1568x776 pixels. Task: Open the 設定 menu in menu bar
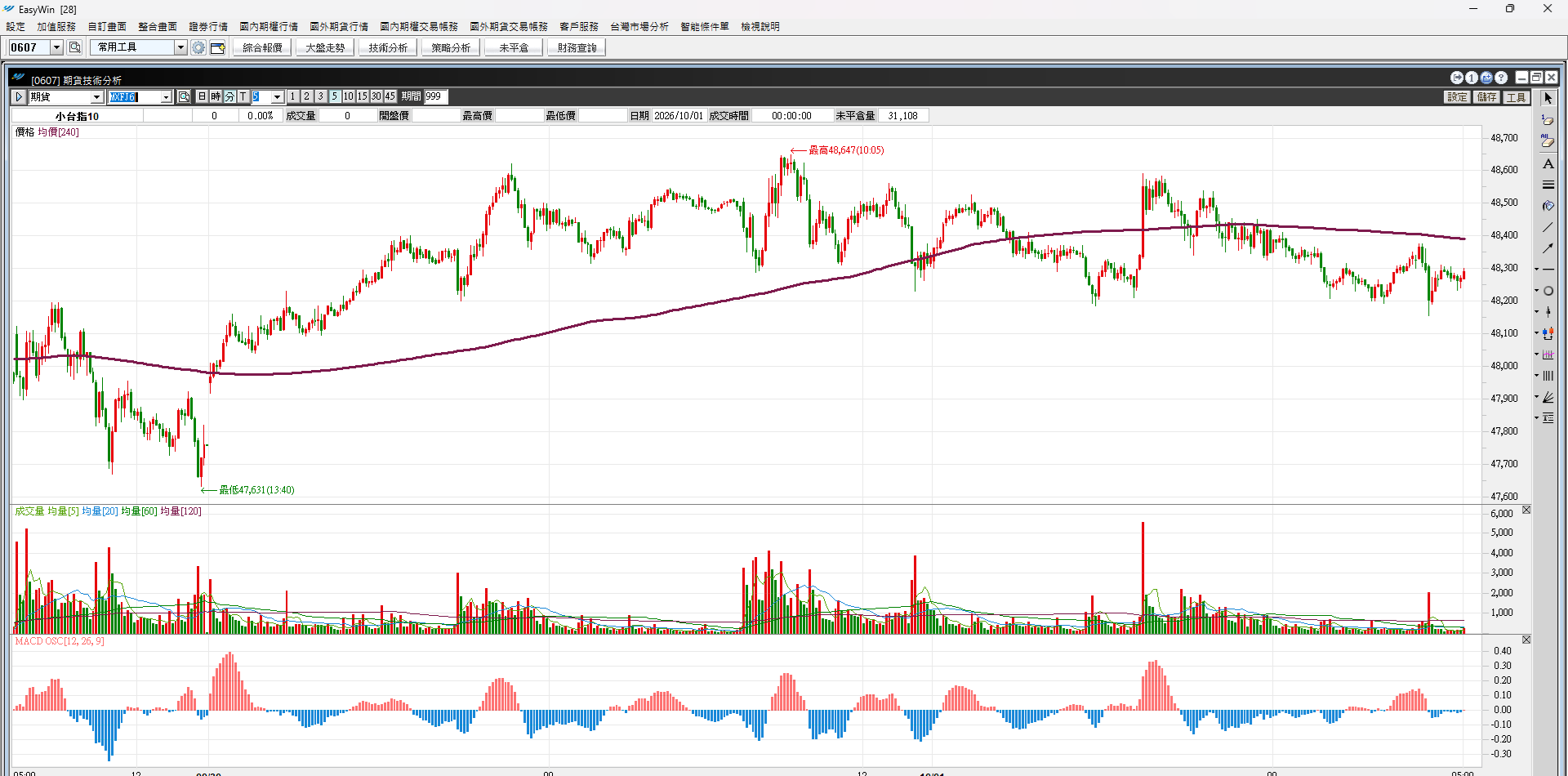[16, 26]
